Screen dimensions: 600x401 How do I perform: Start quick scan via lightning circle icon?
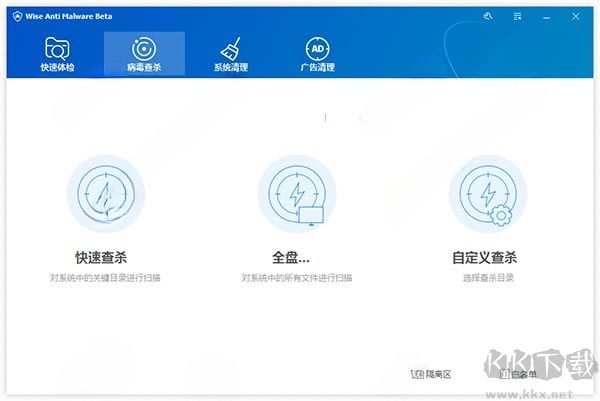(106, 194)
